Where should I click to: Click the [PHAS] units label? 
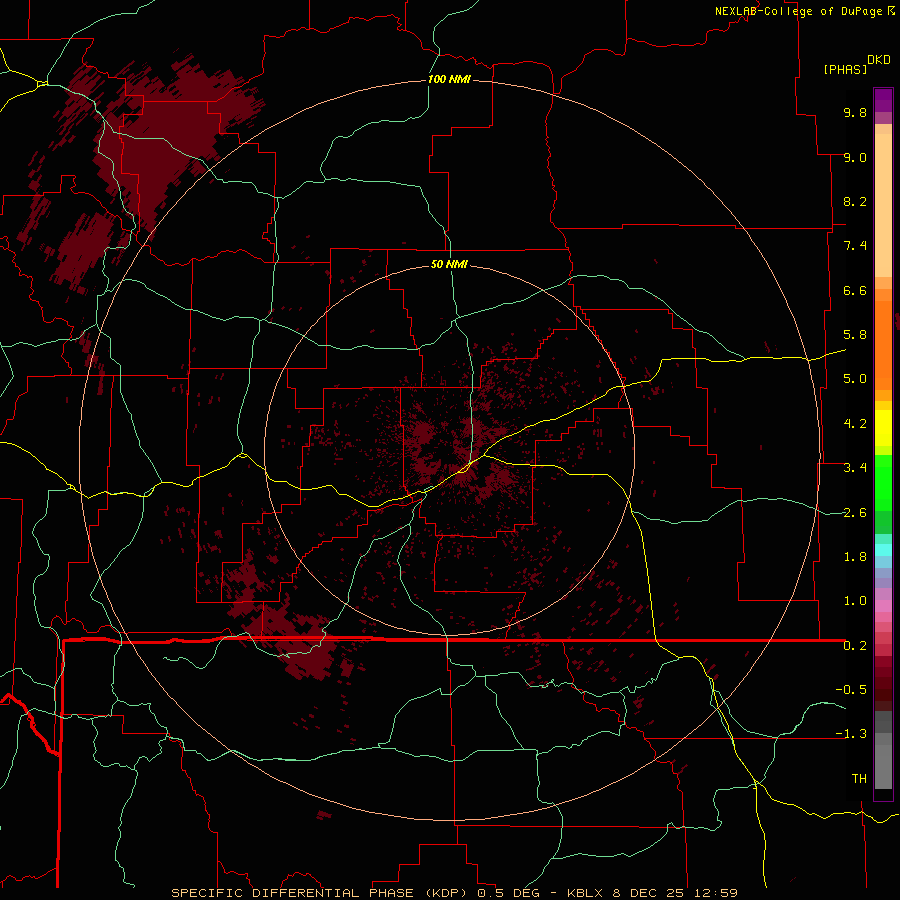845,70
